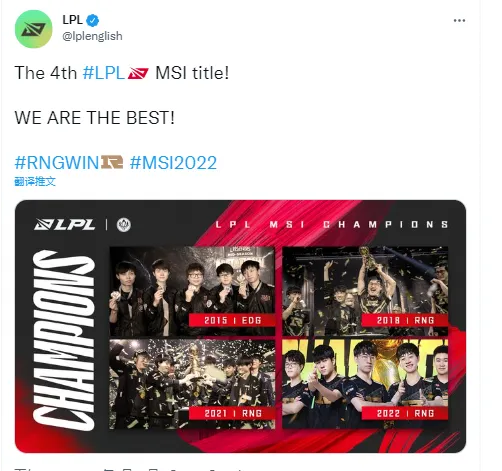The image size is (502, 471).
Task: Open the #LPL hashtag
Action: 104,73
